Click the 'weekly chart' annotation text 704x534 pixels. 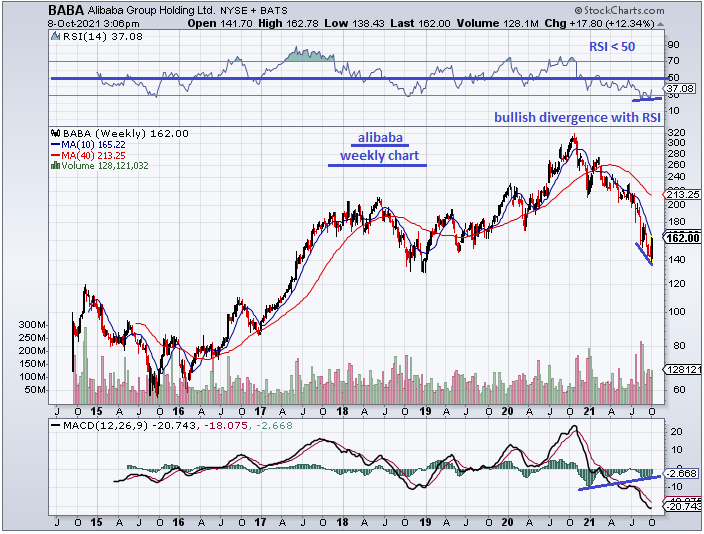(379, 156)
